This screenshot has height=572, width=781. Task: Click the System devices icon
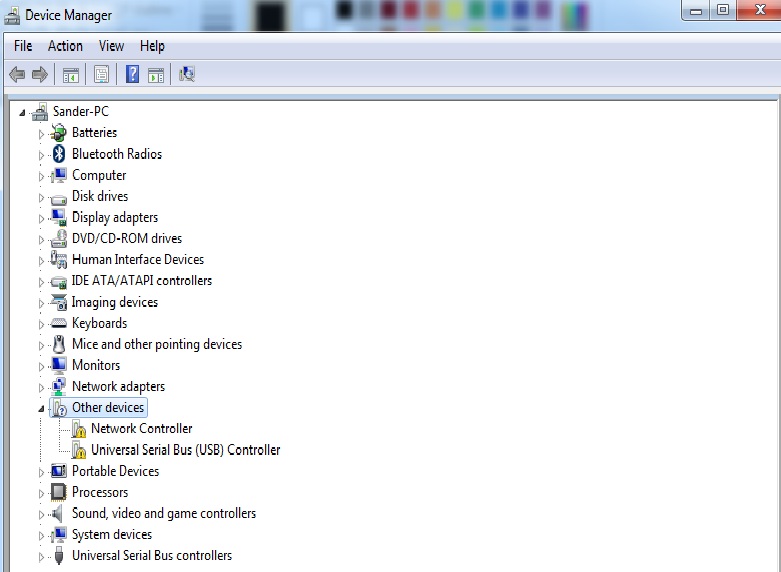(59, 534)
